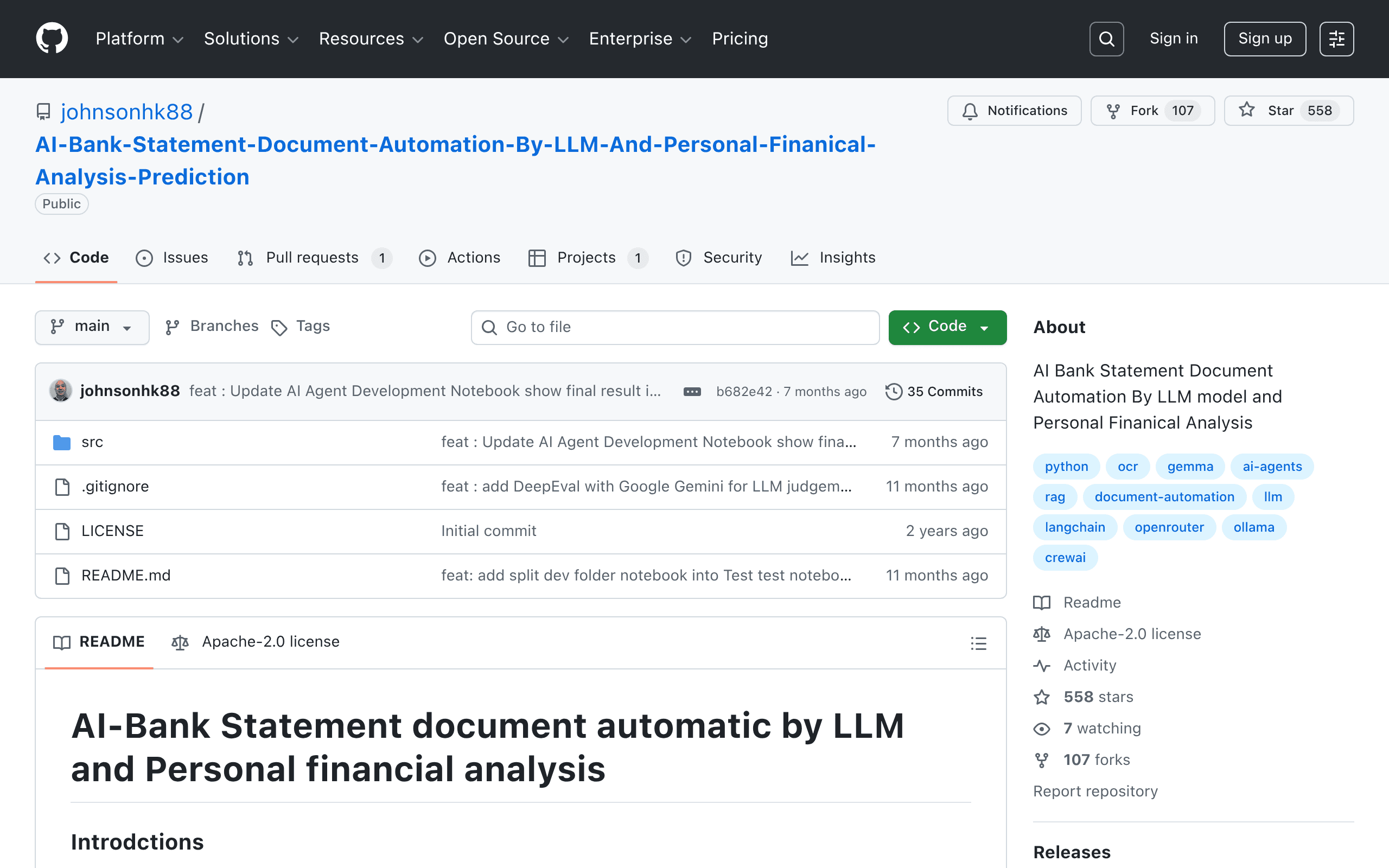Expand the Platform menu
The height and width of the screenshot is (868, 1389).
(139, 39)
